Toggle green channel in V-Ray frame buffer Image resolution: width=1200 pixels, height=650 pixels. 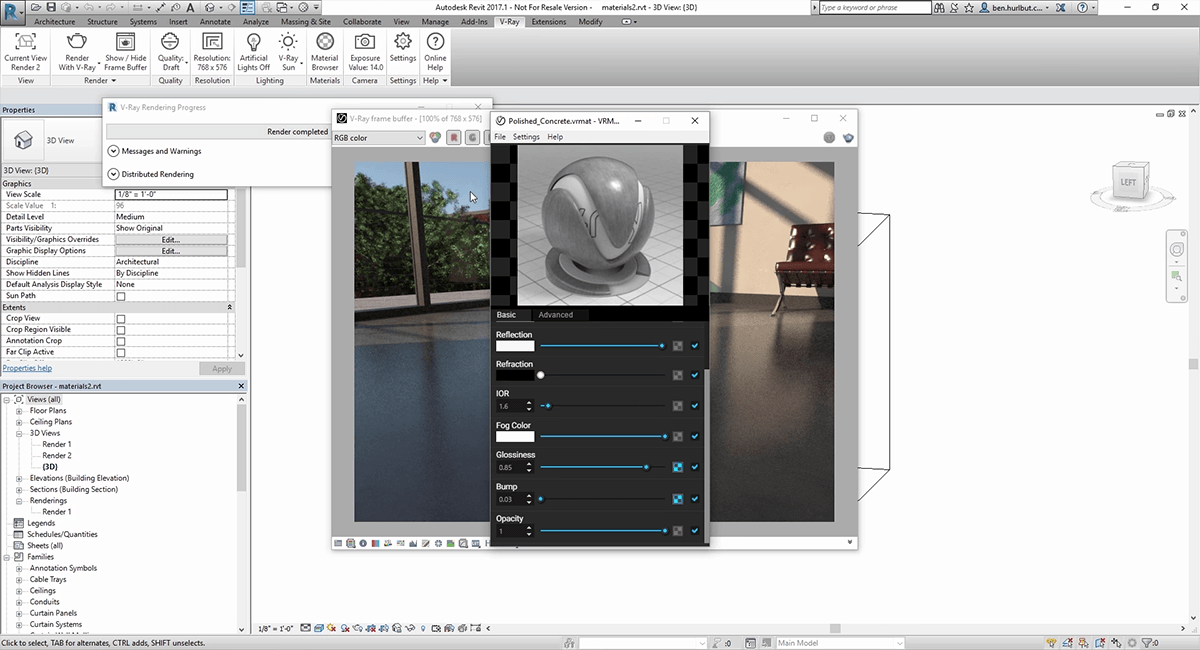tap(471, 138)
